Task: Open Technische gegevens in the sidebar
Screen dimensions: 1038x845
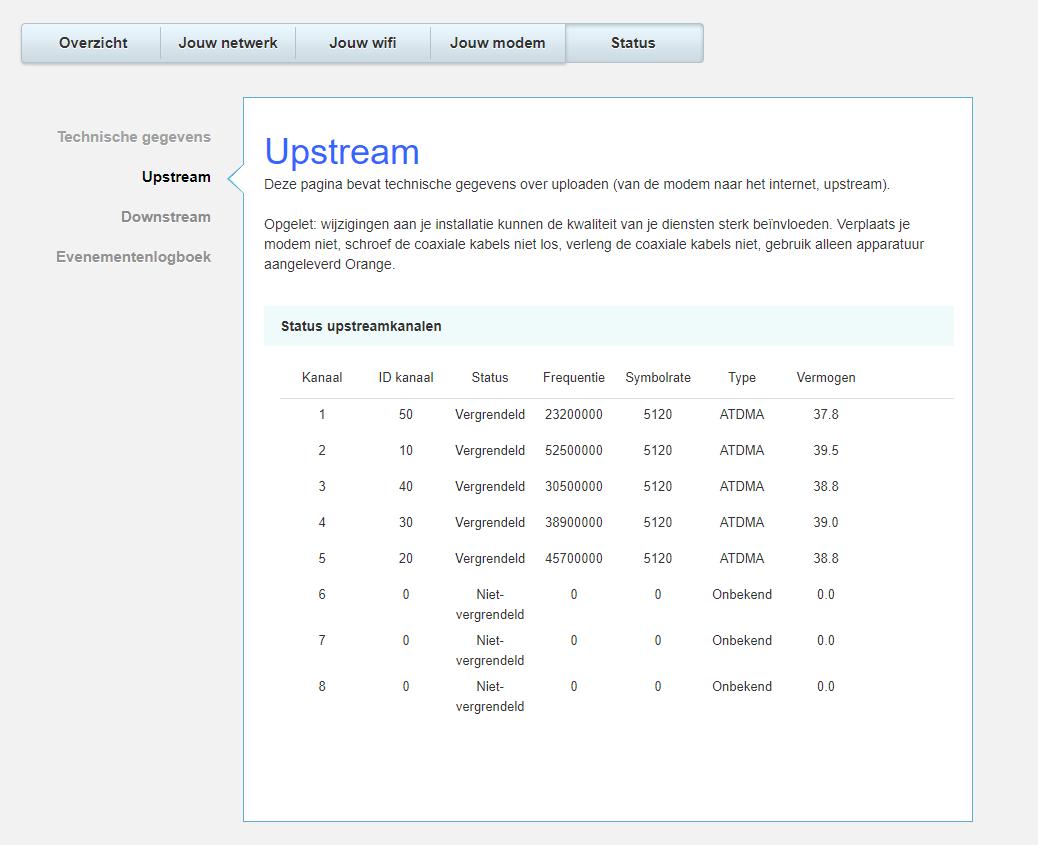Action: 134,137
